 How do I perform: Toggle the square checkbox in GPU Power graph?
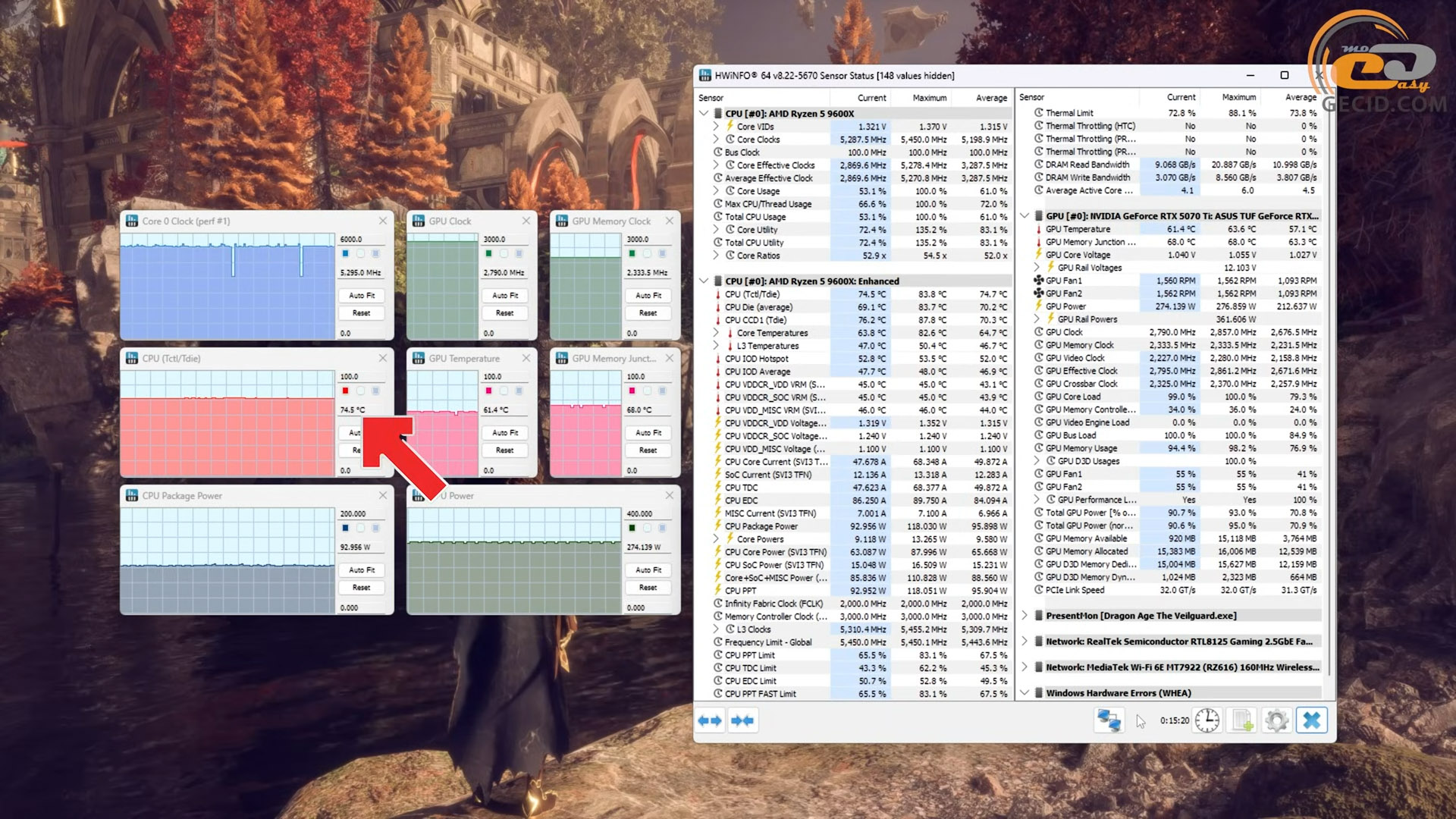pos(662,528)
